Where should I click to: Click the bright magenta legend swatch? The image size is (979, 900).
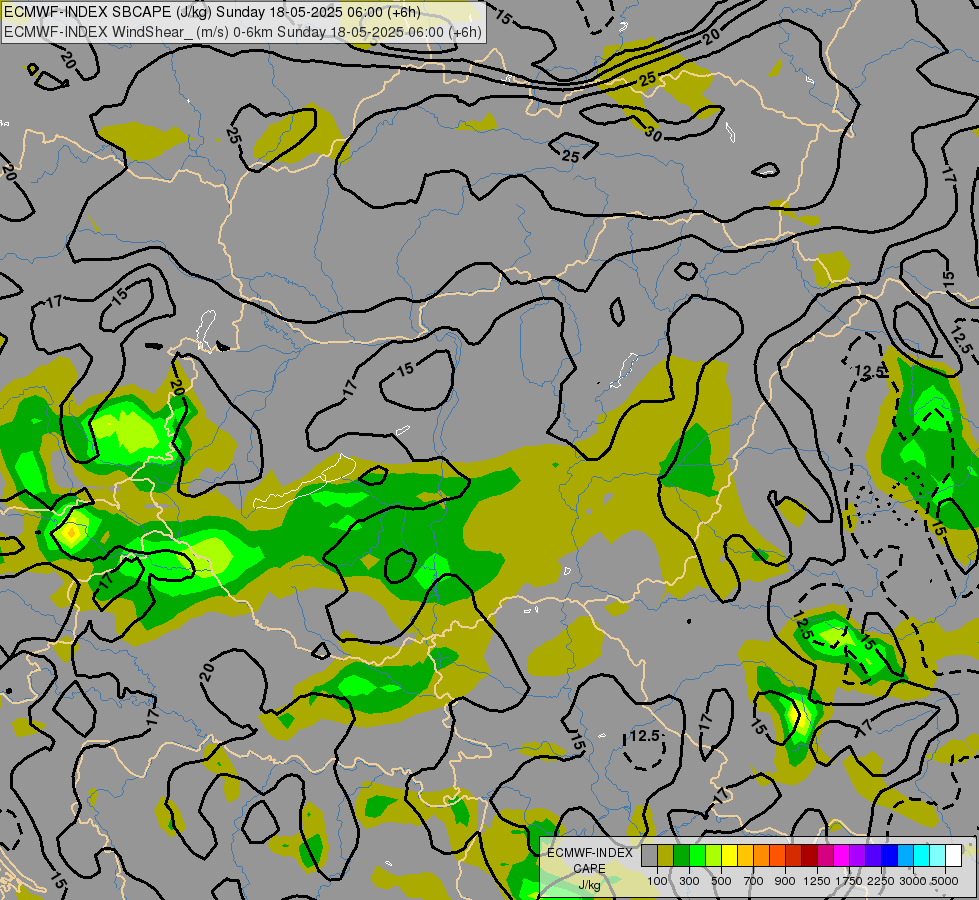842,855
